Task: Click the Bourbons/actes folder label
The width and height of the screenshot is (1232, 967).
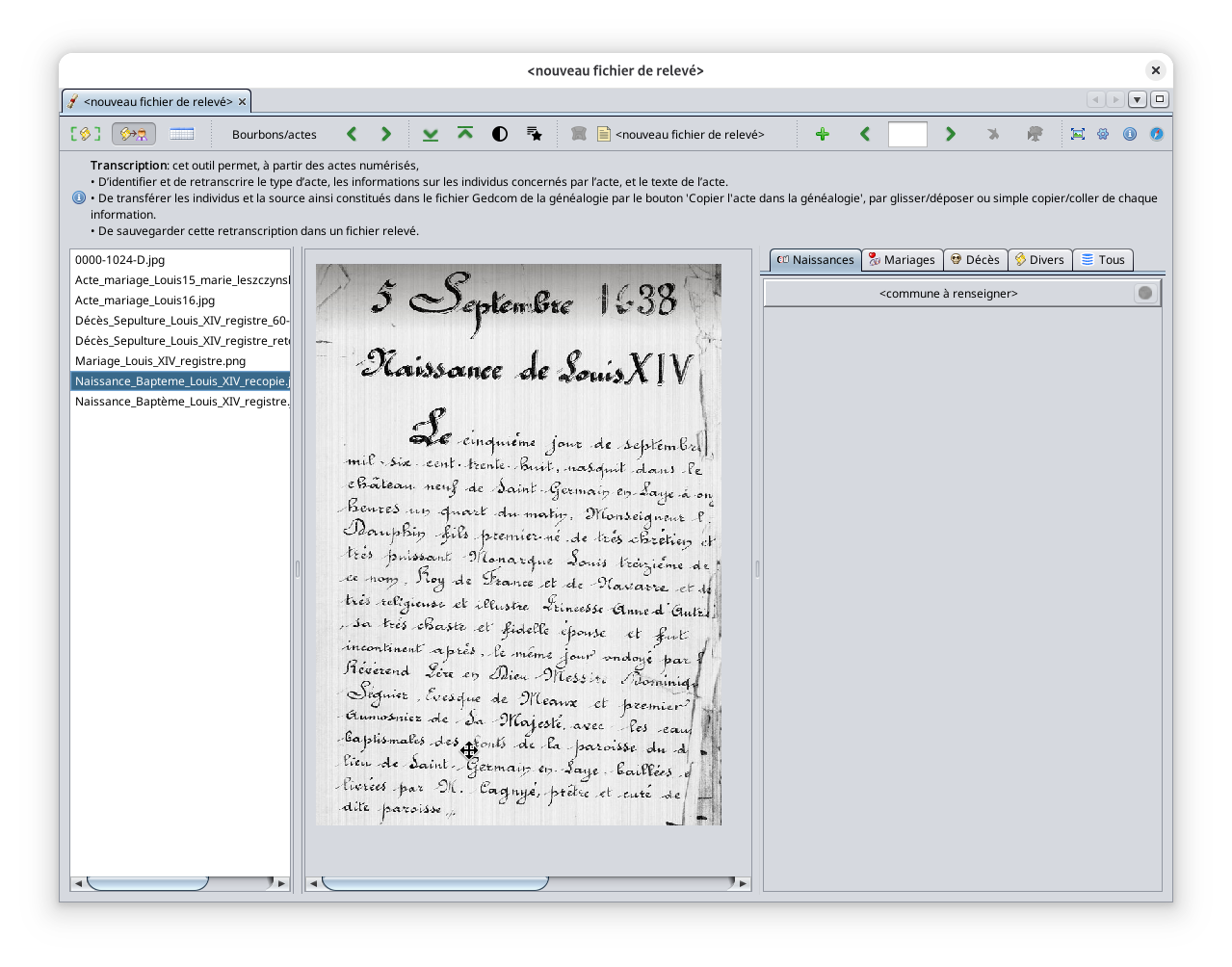Action: click(x=275, y=135)
